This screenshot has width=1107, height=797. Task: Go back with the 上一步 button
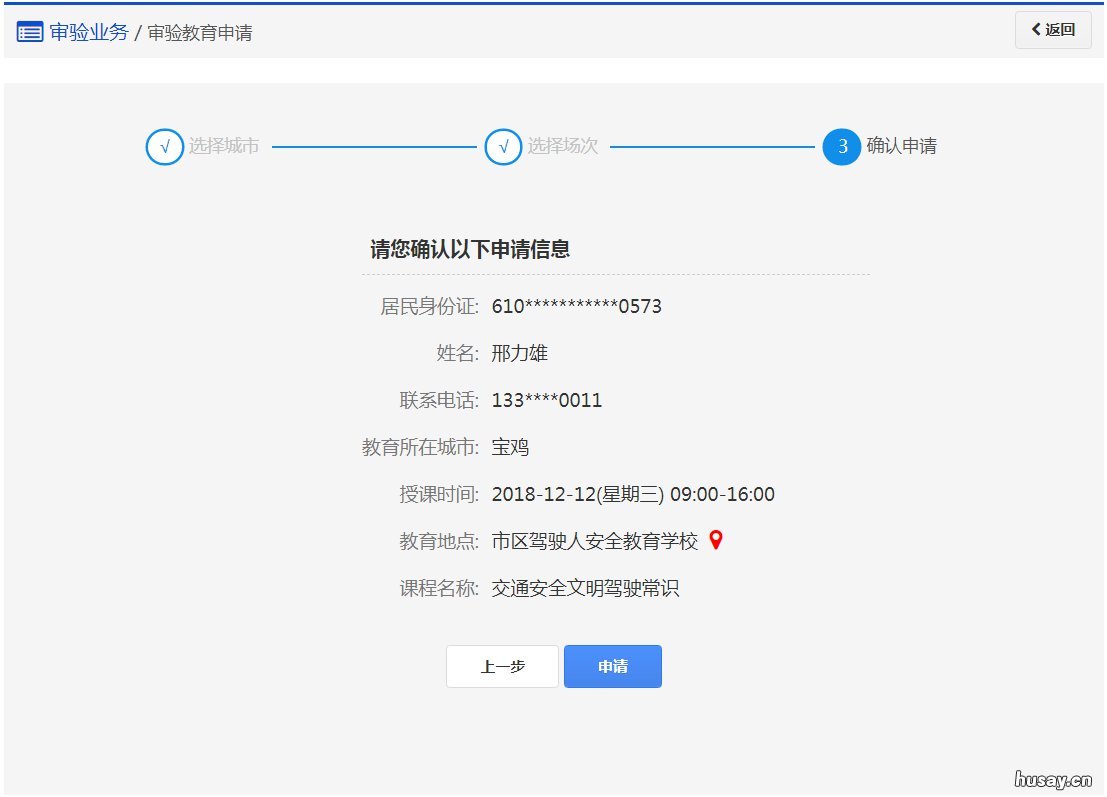pos(502,667)
